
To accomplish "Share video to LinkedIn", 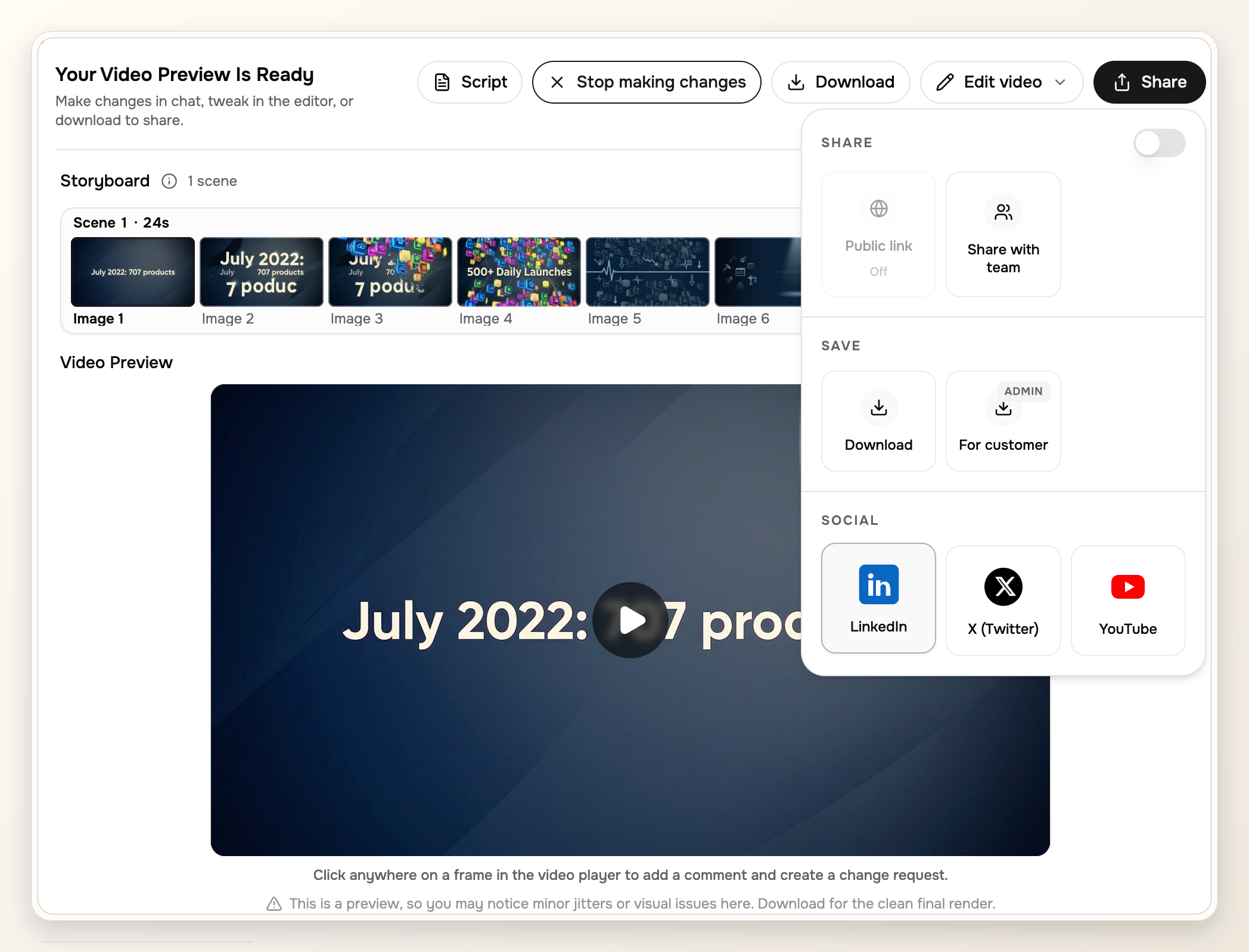I will tap(879, 598).
